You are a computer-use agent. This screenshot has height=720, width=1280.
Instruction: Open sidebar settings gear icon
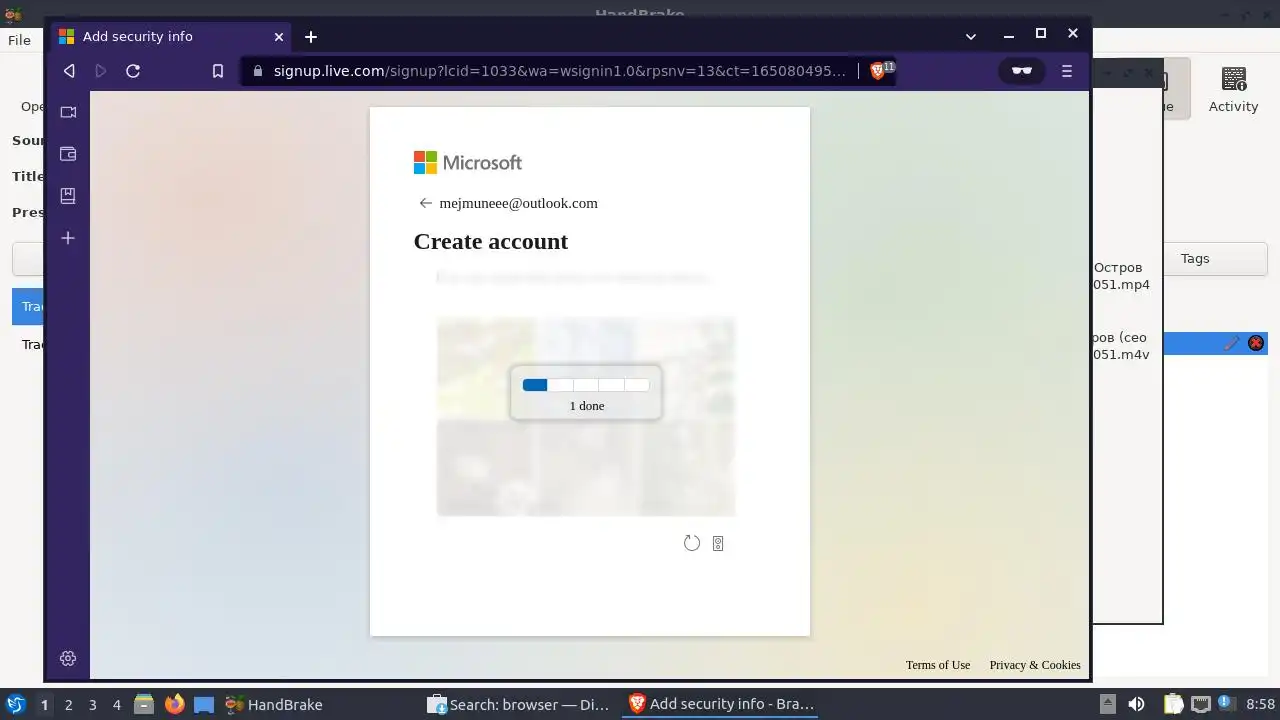tap(68, 658)
